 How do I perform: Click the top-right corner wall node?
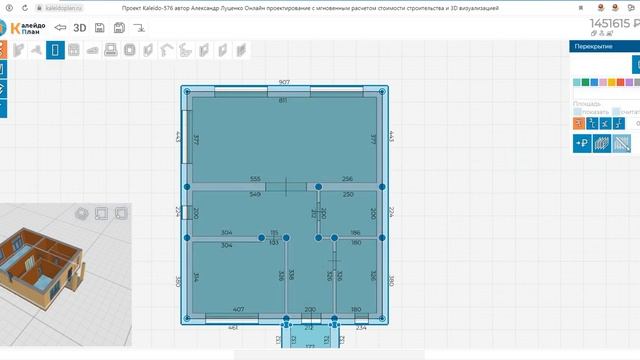tap(382, 92)
